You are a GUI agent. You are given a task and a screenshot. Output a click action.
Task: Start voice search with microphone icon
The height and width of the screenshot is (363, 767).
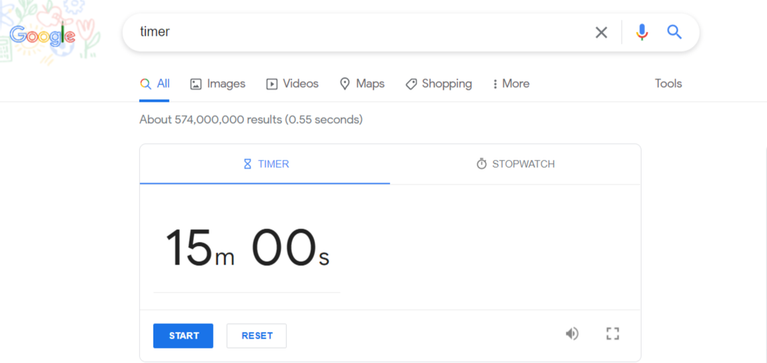642,32
